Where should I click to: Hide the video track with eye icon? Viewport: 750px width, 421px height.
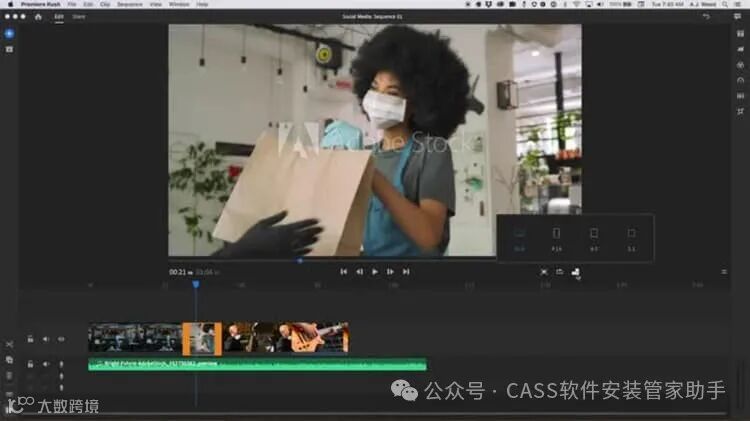pos(61,339)
